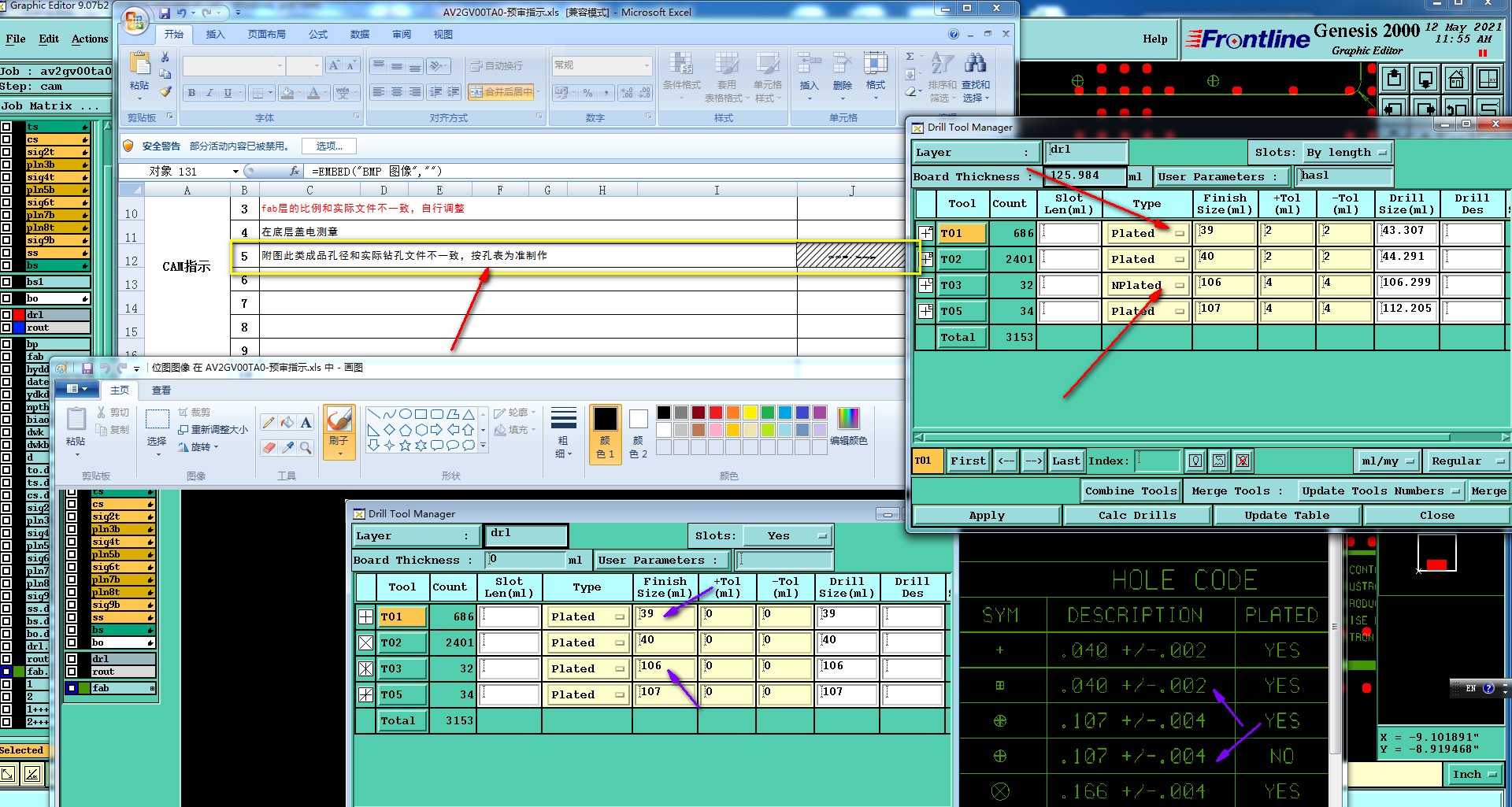
Task: Click Drill Tool Manager horizontal scrollbar
Action: coord(1211,437)
